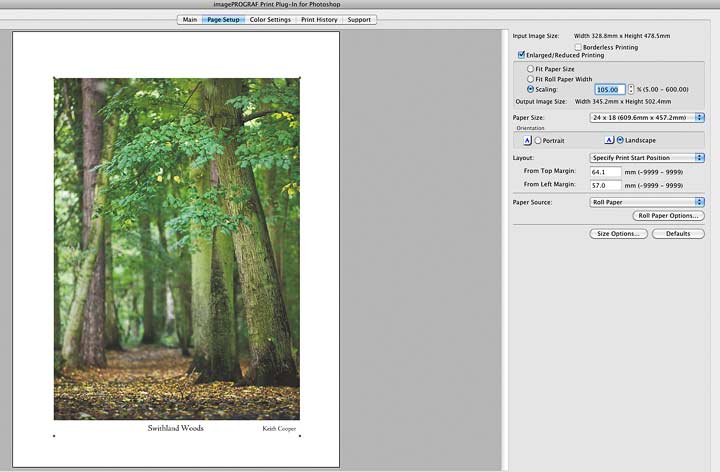Open the Print History tab
Viewport: 720px width, 472px height.
(x=319, y=20)
